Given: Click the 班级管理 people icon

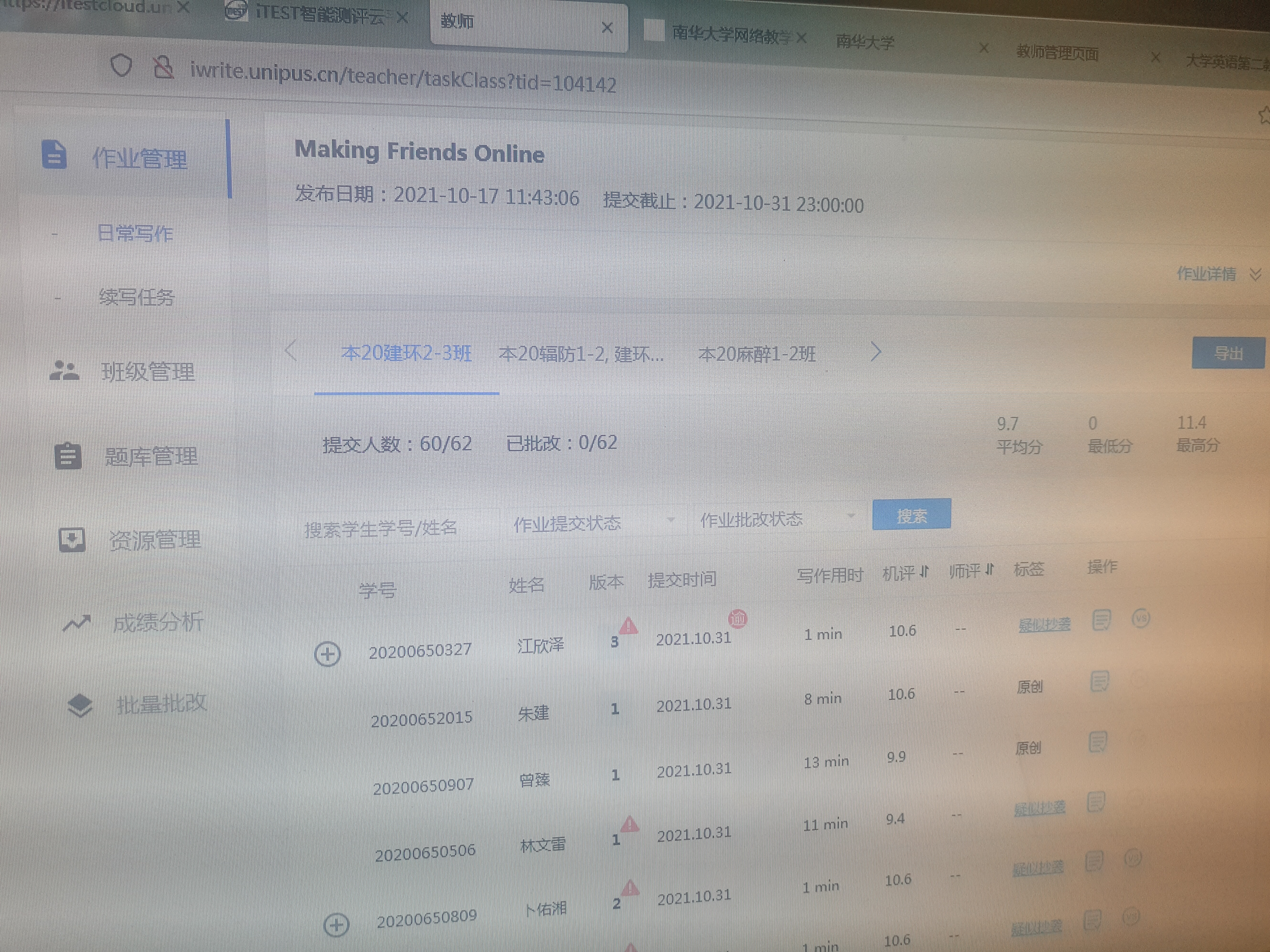Looking at the screenshot, I should pos(64,371).
